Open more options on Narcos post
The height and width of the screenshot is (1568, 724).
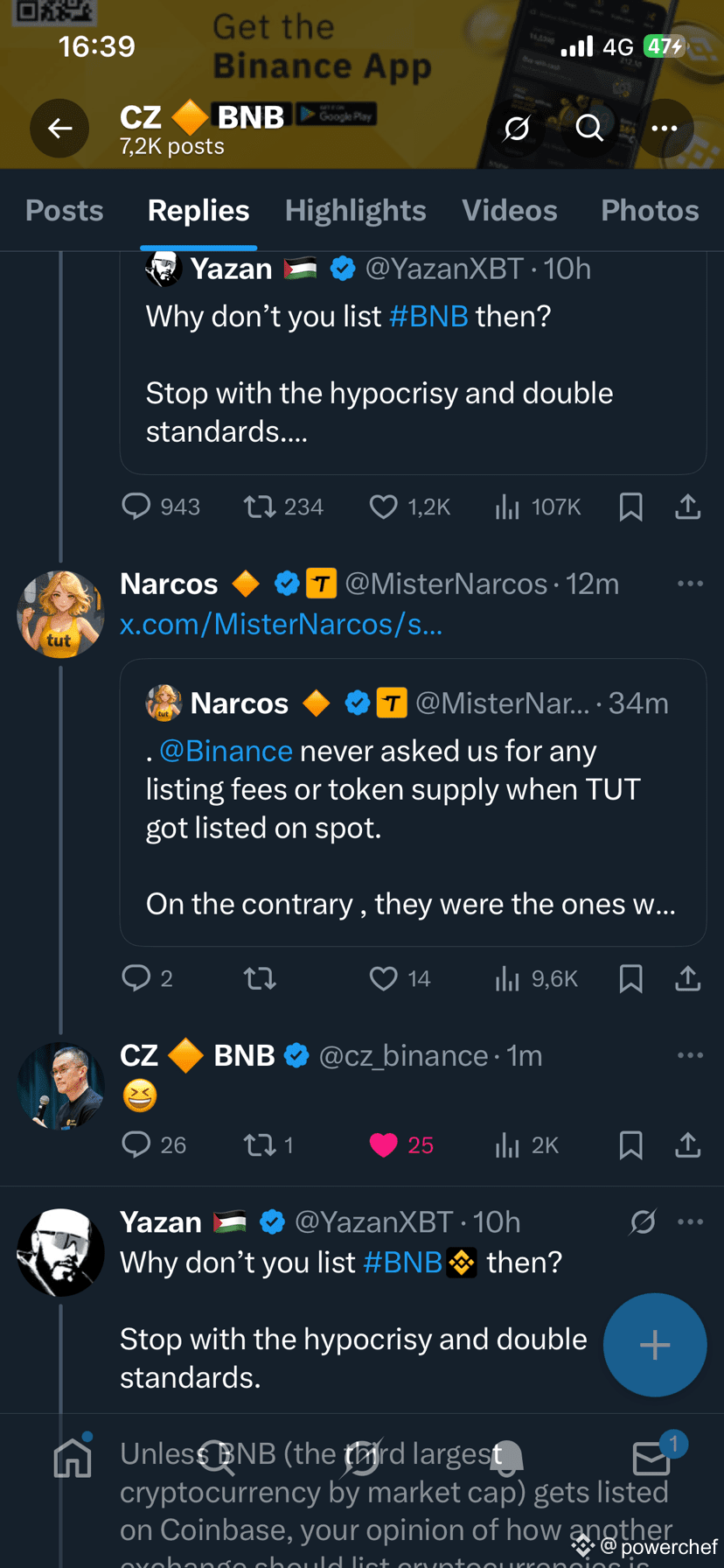click(690, 584)
